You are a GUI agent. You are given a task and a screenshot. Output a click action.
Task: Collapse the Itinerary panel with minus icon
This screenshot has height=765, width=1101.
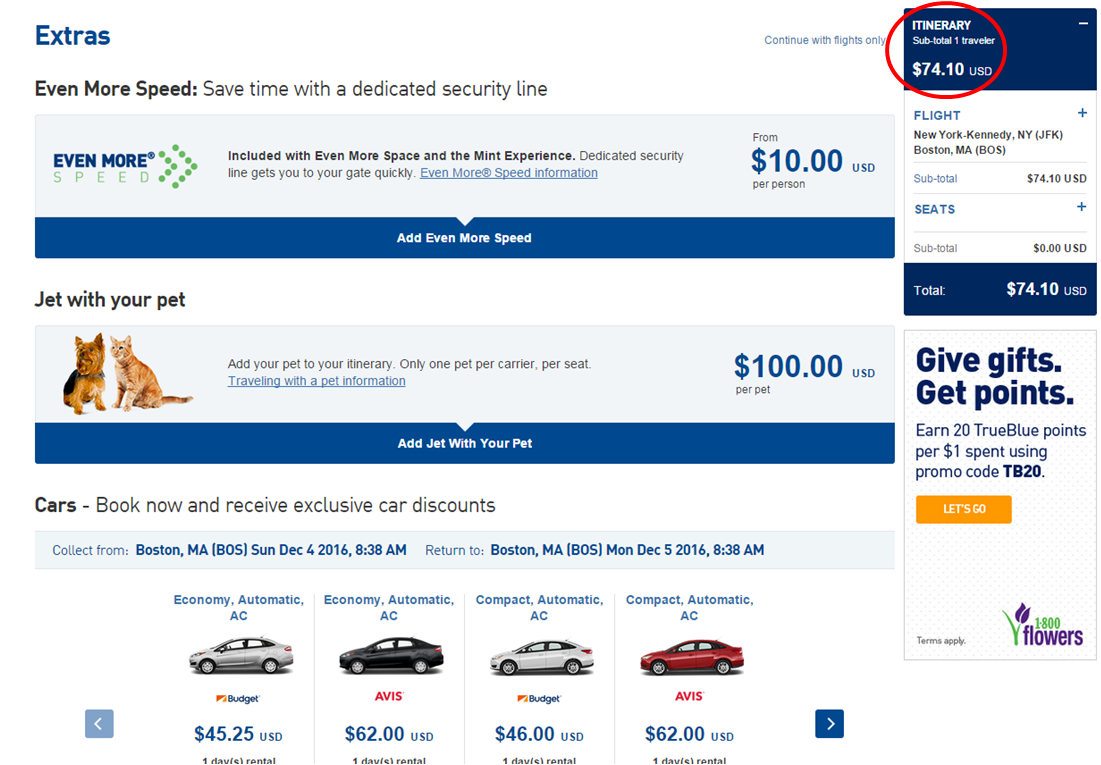pos(1083,24)
